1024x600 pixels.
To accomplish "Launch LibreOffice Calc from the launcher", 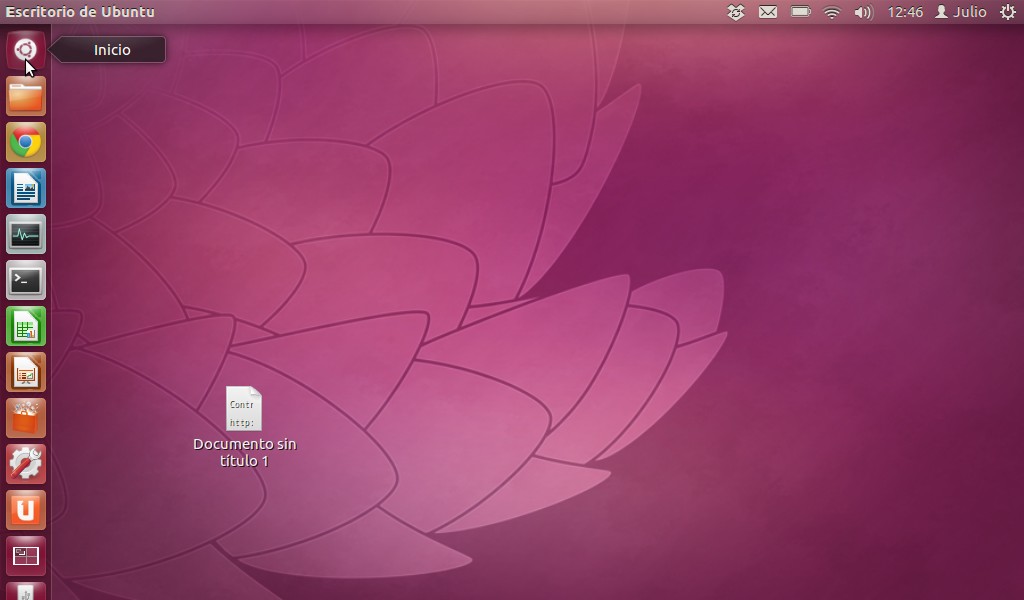I will (25, 326).
